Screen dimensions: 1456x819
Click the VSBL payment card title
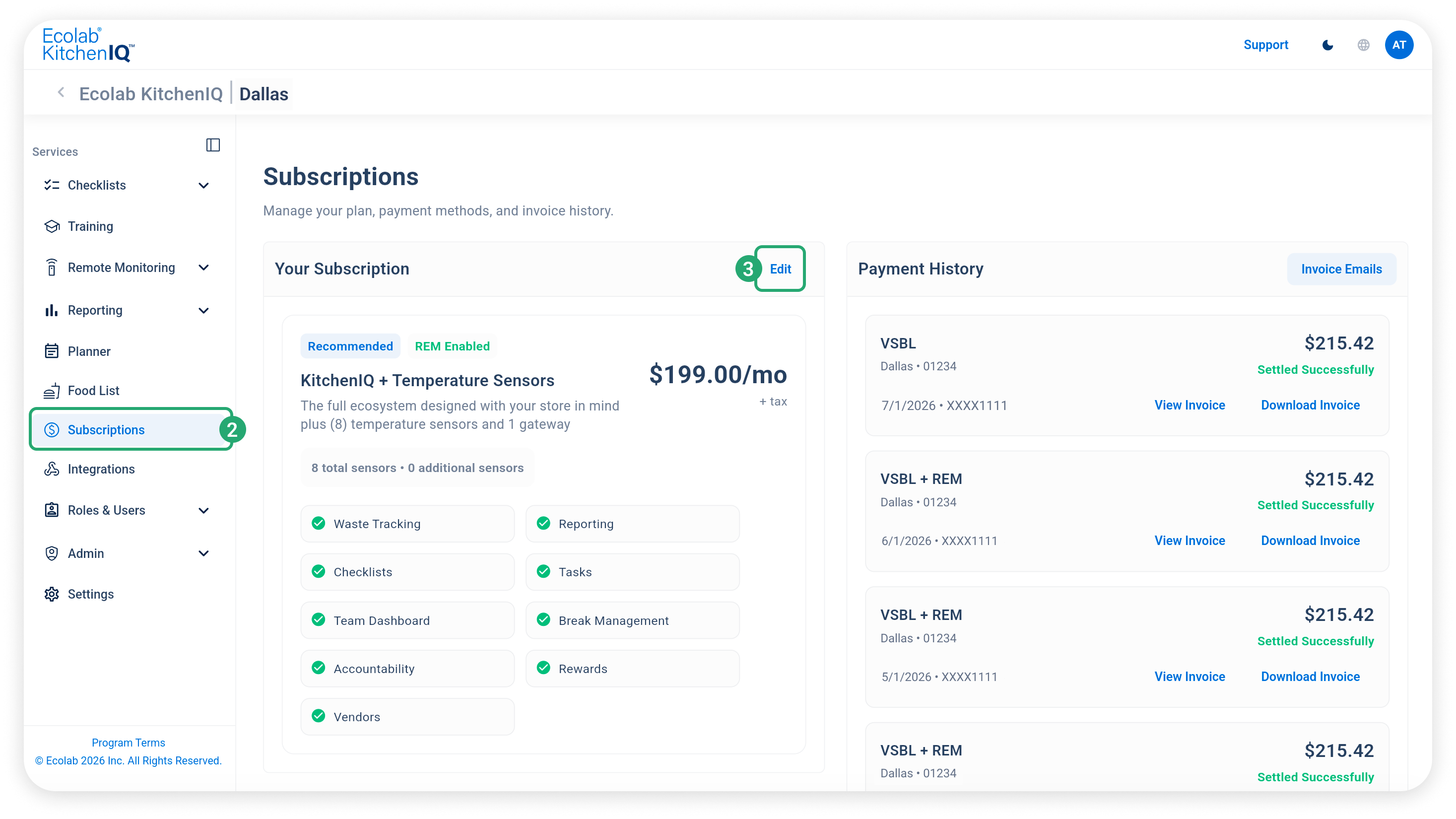point(898,343)
